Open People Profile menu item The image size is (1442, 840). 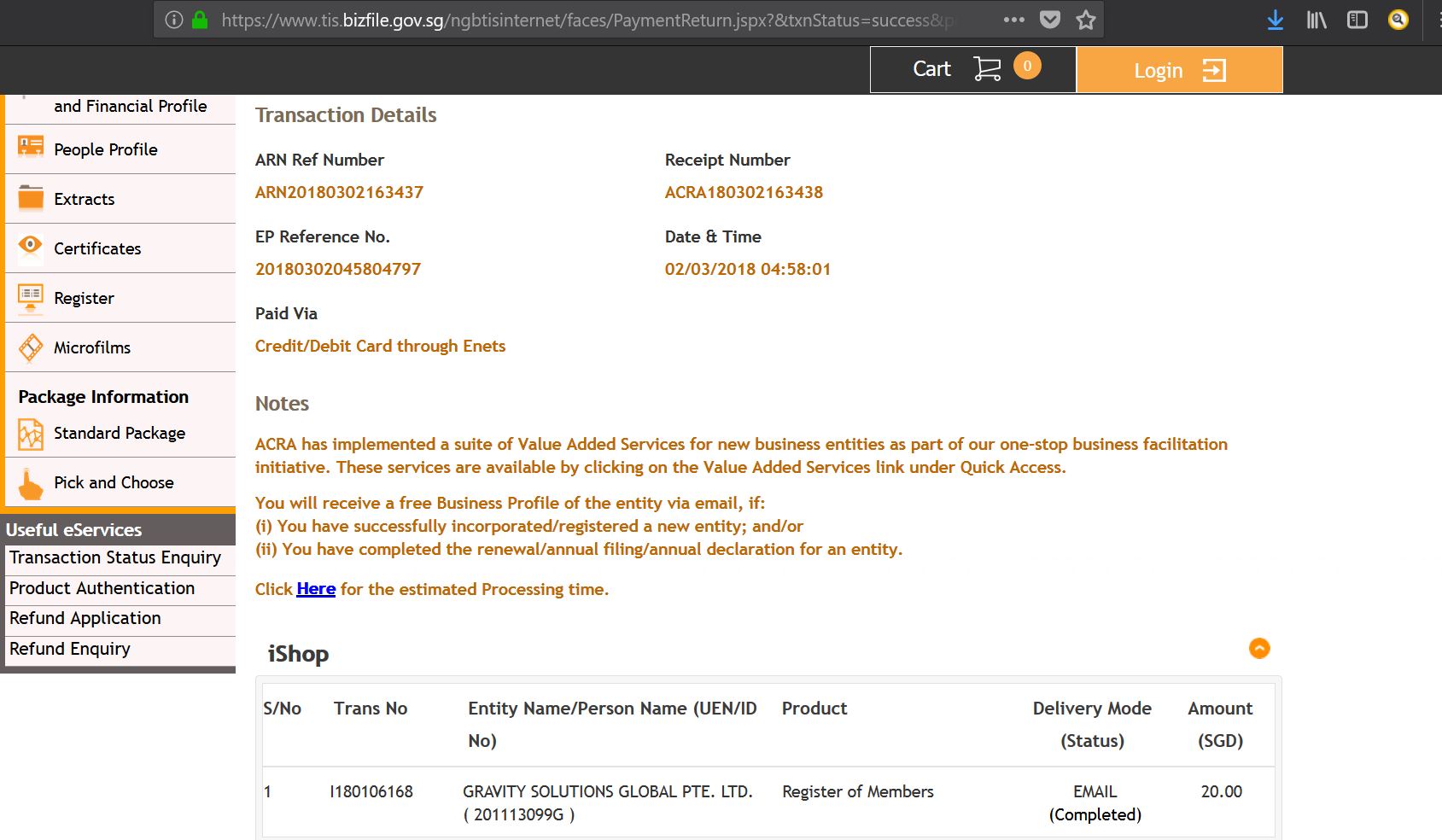(120, 149)
